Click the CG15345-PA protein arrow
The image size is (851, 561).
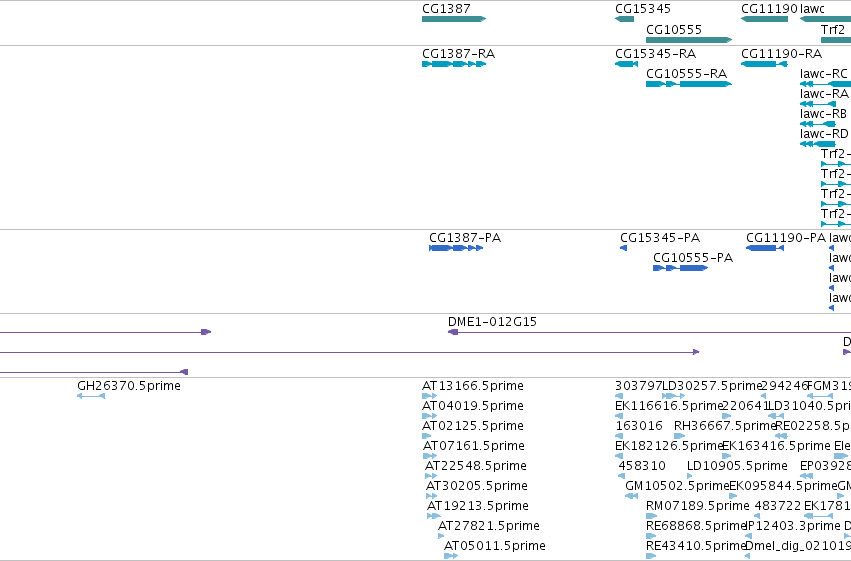(624, 248)
